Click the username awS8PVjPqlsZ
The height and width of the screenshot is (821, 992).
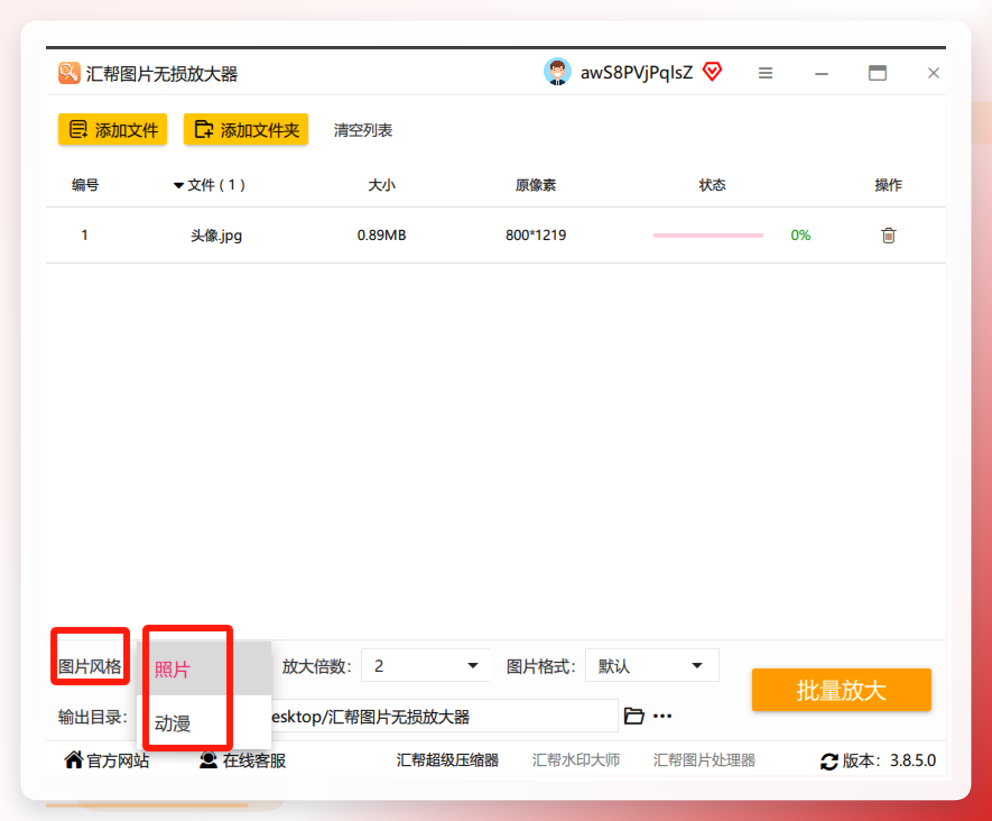click(x=636, y=73)
